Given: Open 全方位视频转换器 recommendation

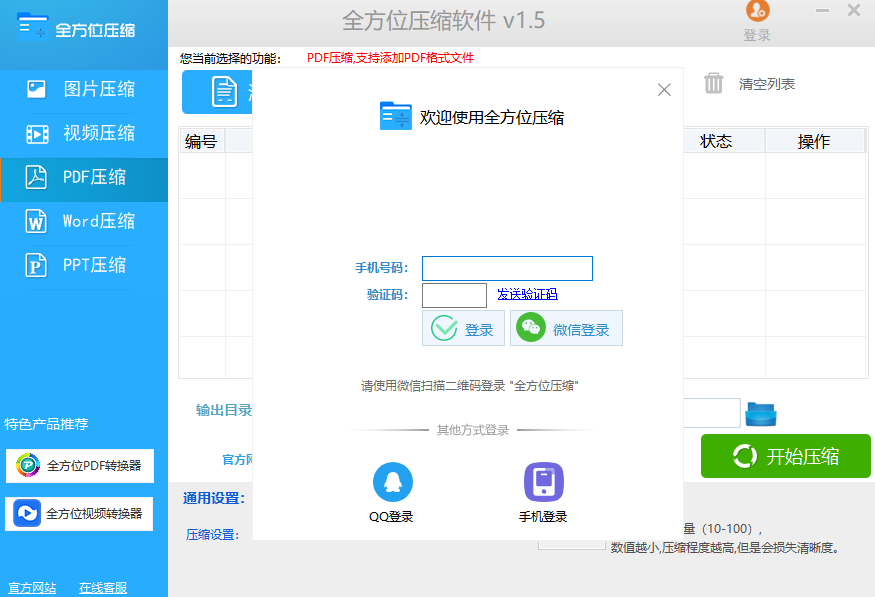Looking at the screenshot, I should [x=78, y=514].
